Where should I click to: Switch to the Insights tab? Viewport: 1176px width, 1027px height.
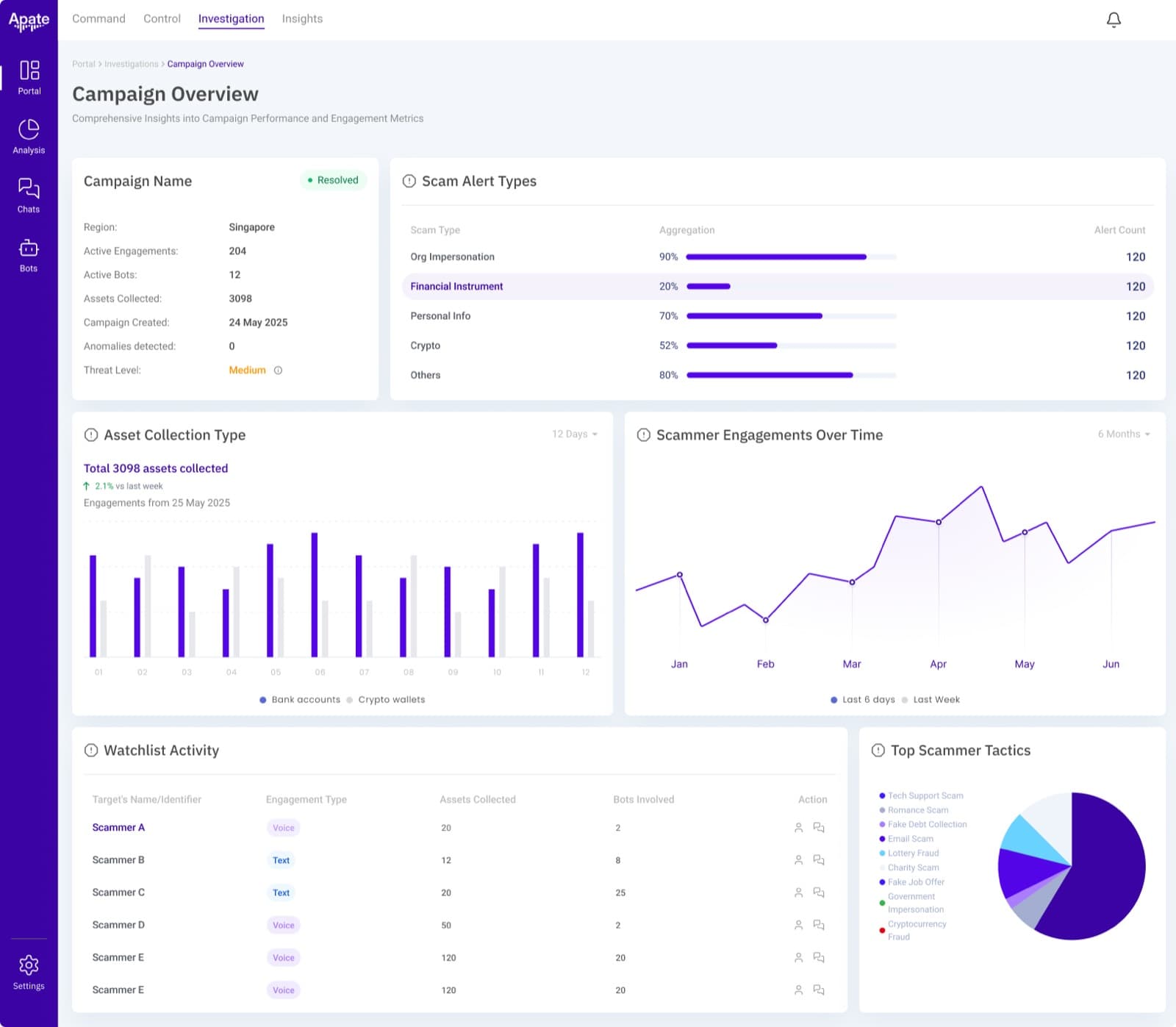pyautogui.click(x=302, y=18)
